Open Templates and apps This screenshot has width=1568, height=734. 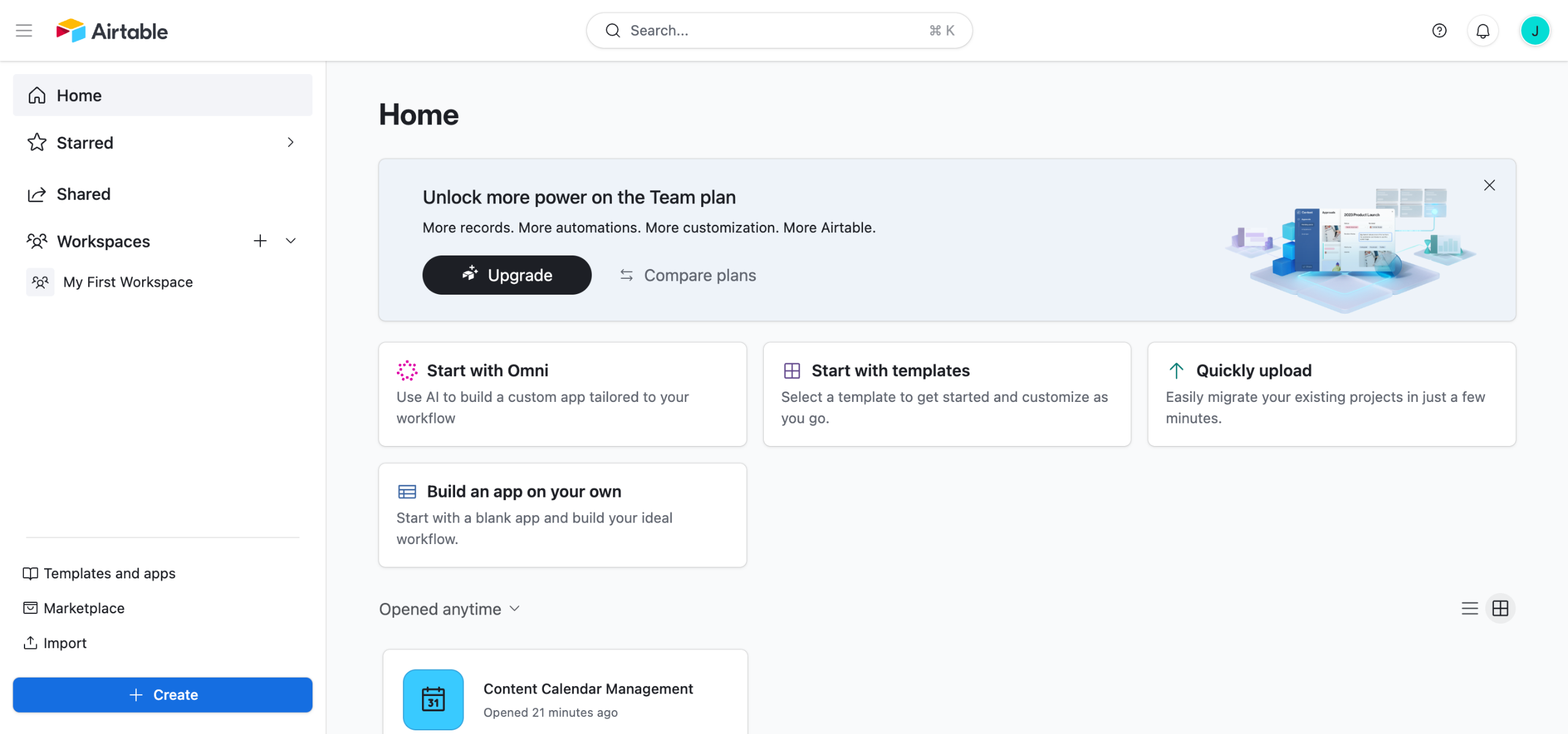(109, 573)
